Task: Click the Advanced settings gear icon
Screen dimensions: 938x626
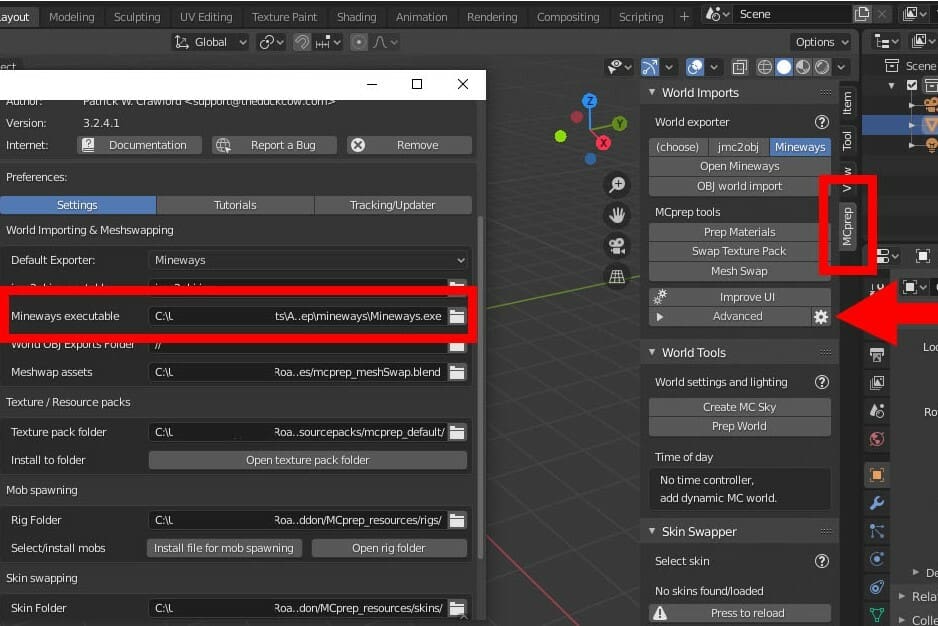Action: pos(821,317)
